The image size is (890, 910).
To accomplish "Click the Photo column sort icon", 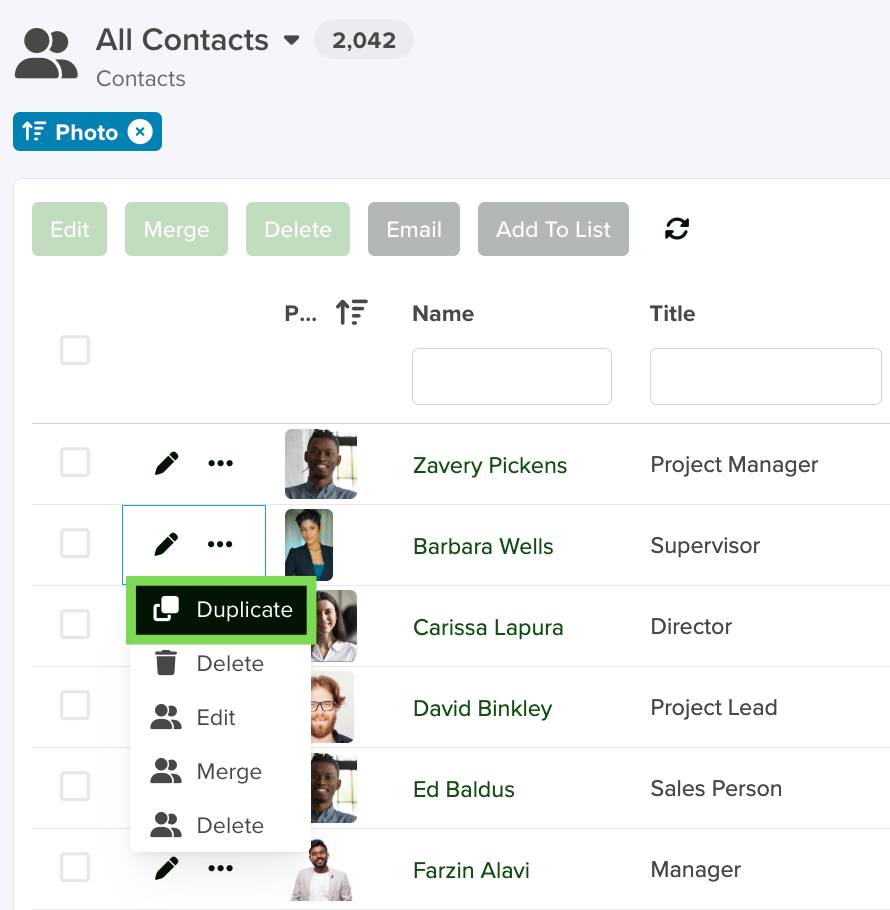I will (351, 313).
